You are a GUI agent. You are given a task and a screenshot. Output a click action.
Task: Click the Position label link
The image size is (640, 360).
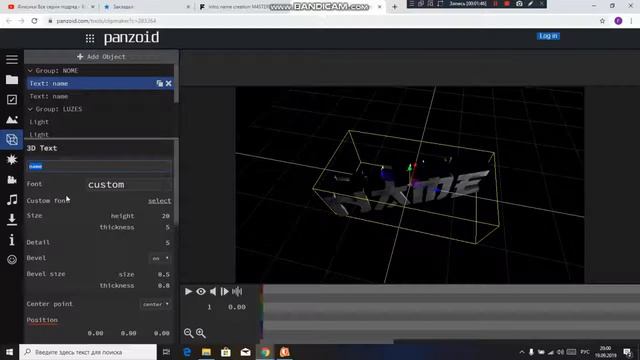tap(42, 320)
